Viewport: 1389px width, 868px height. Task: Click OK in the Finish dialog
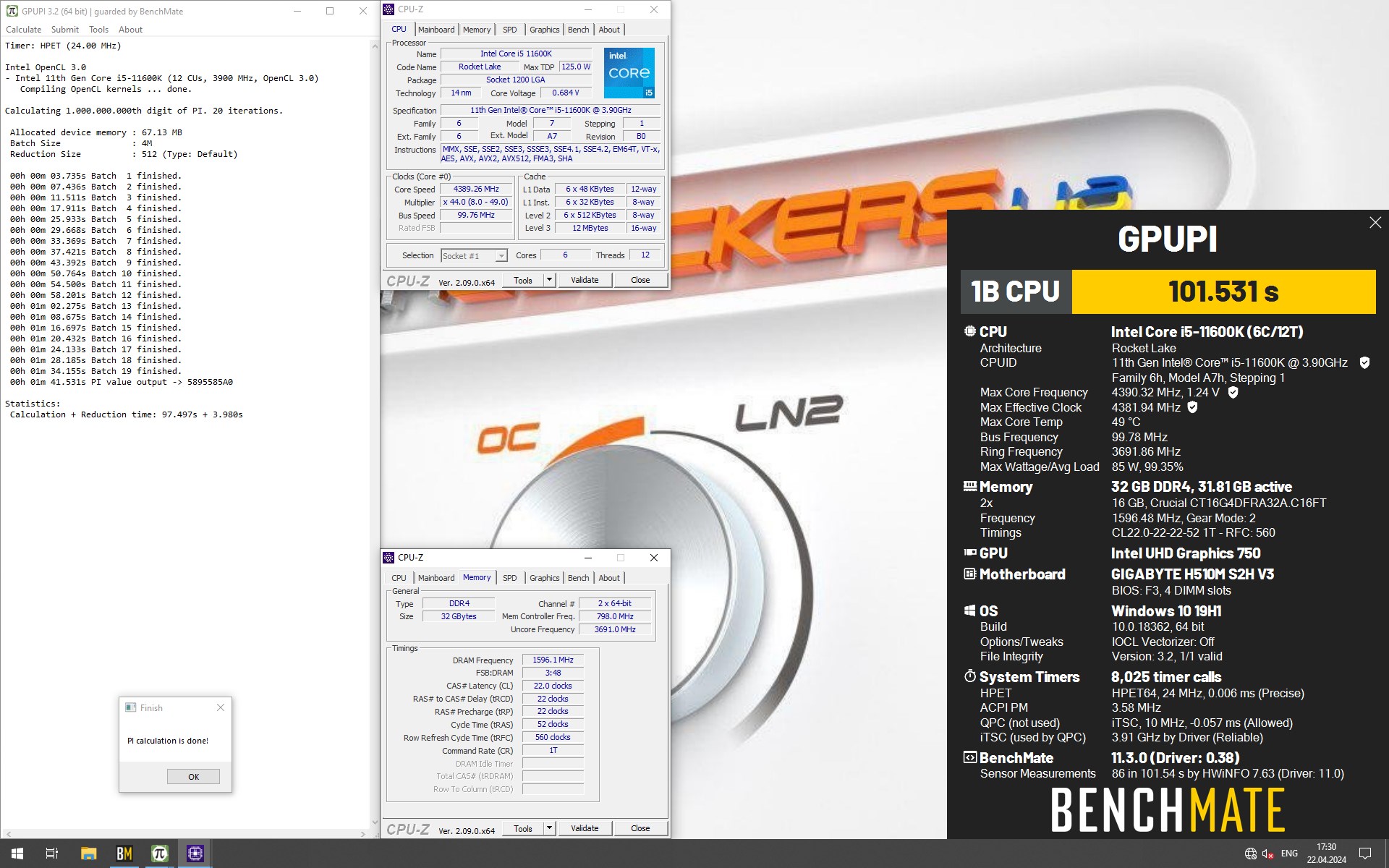click(193, 776)
